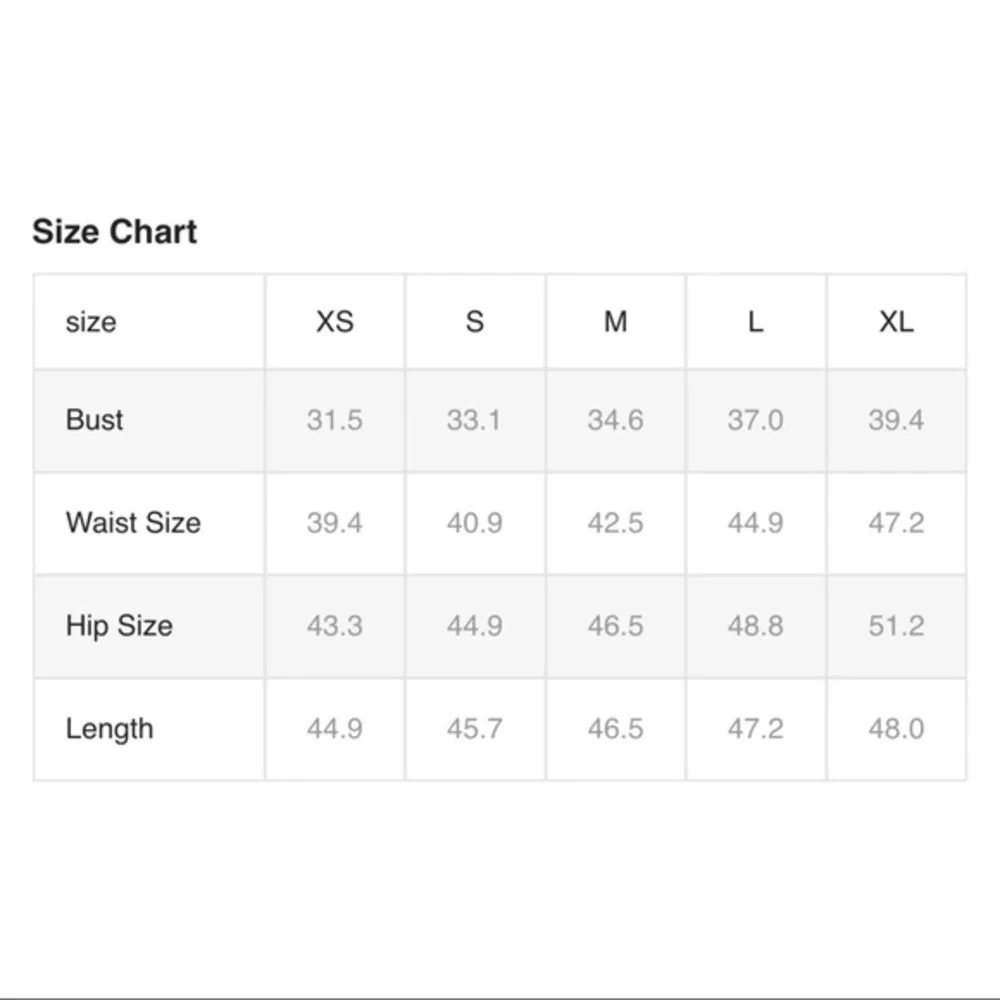Click the XL hip value 51.2
Screen dimensions: 1000x1000
pos(896,626)
